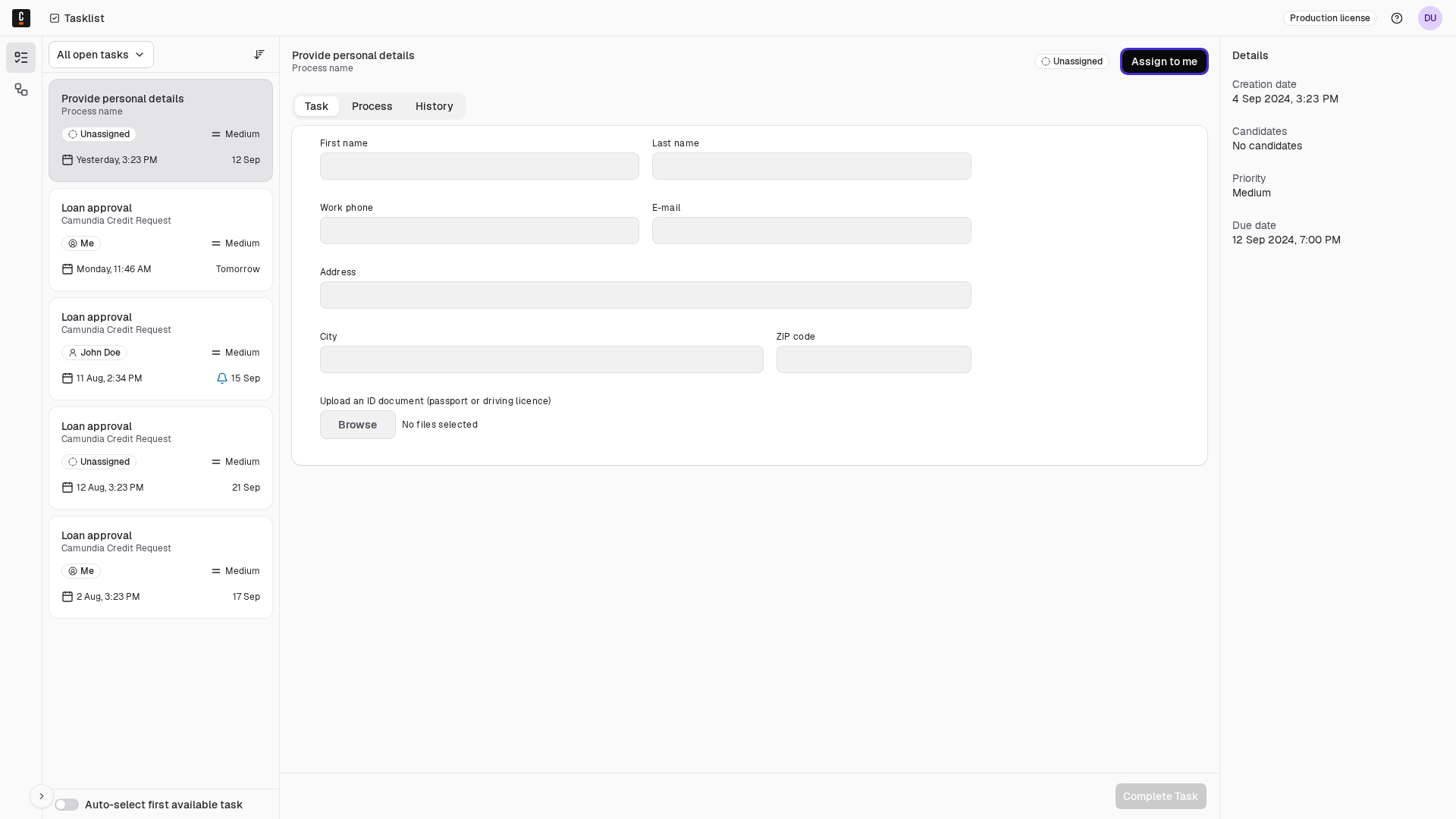This screenshot has height=819, width=1456.
Task: Open Loan approval task due Tomorrow
Action: pyautogui.click(x=161, y=240)
